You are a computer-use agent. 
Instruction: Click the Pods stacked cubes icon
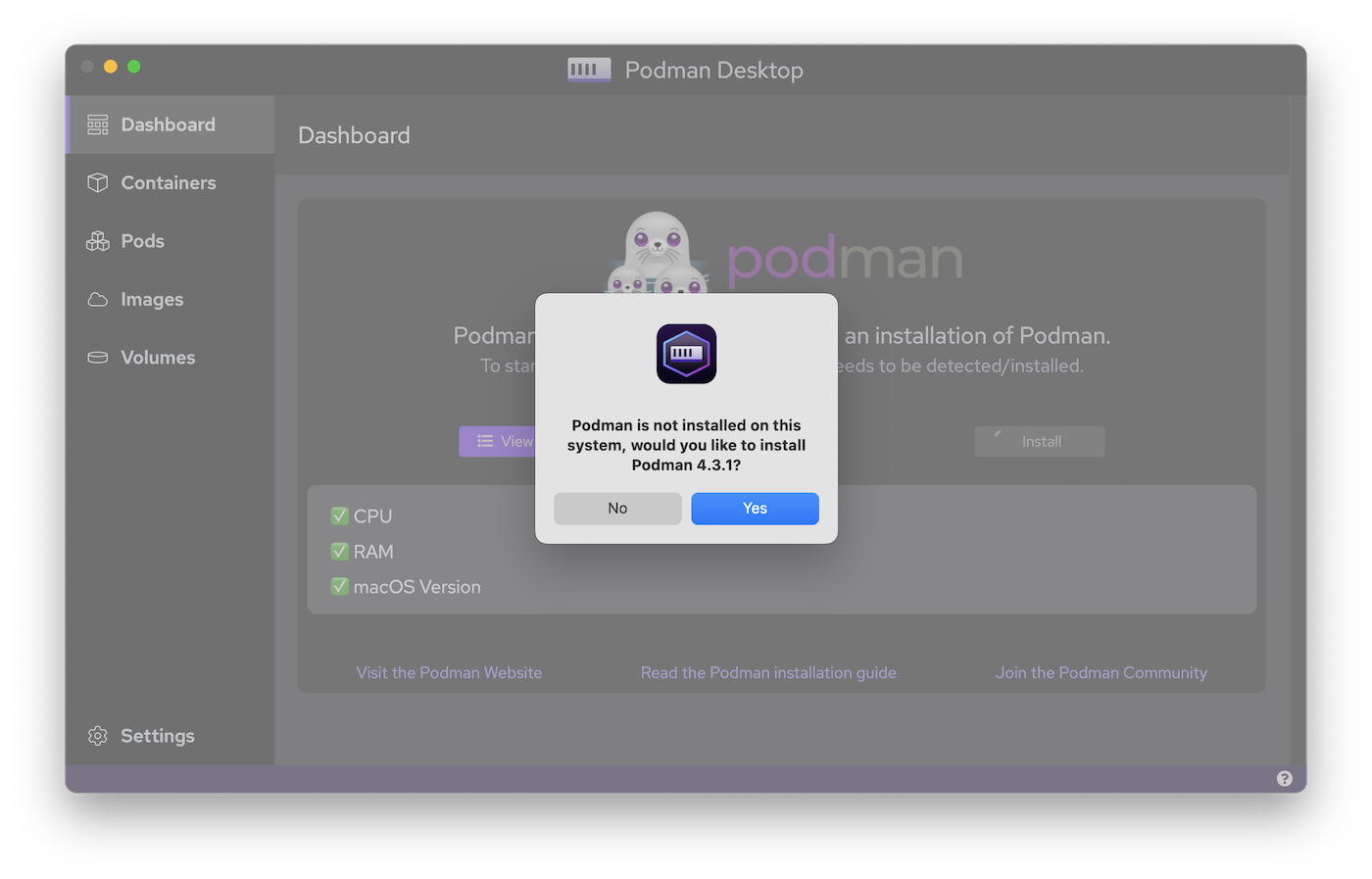tap(98, 241)
